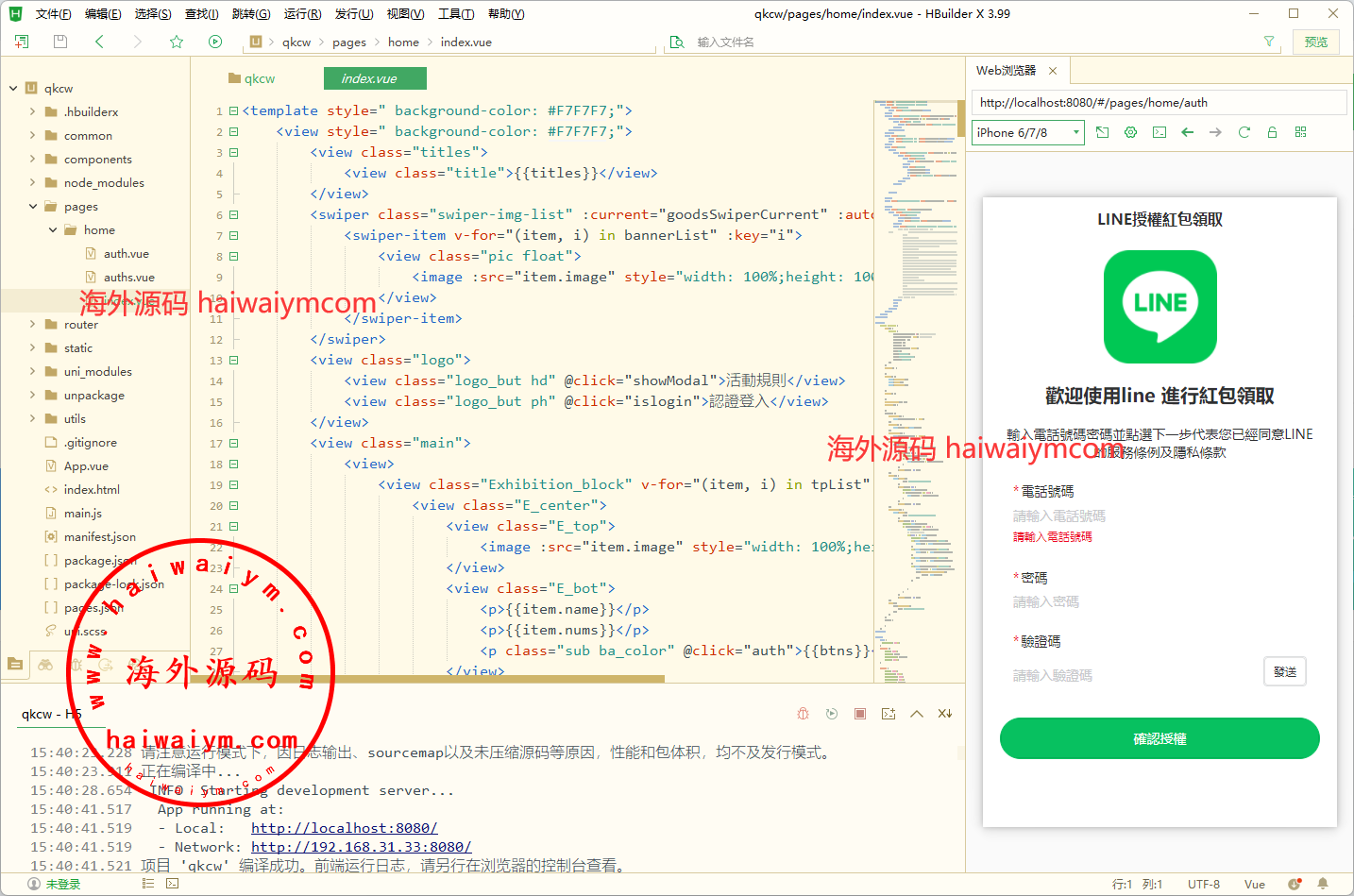Open the 运行(R) menu
Screen dimensions: 1354x896
pyautogui.click(x=302, y=13)
